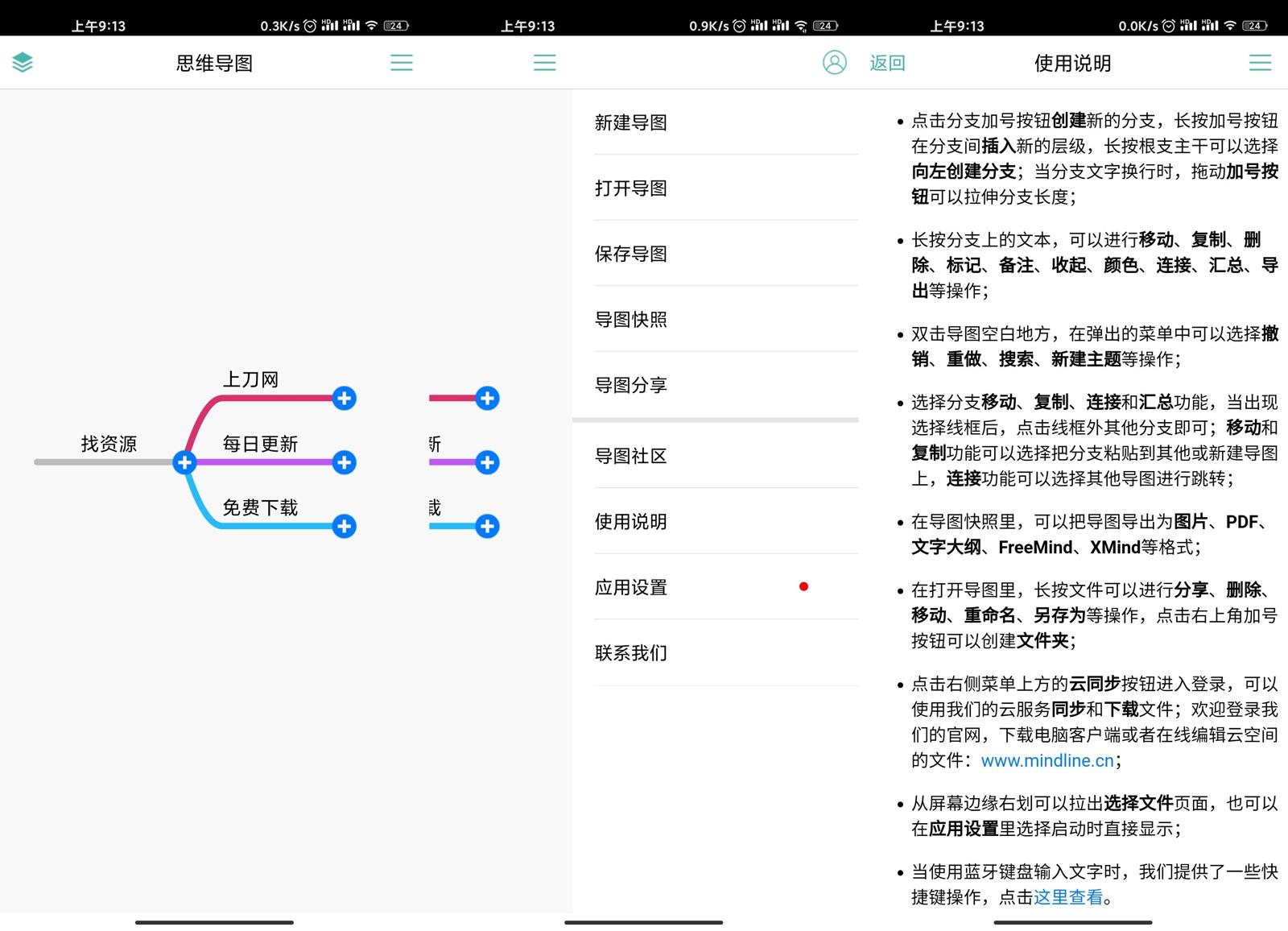
Task: Click the layers icon in the top left corner
Action: click(23, 62)
